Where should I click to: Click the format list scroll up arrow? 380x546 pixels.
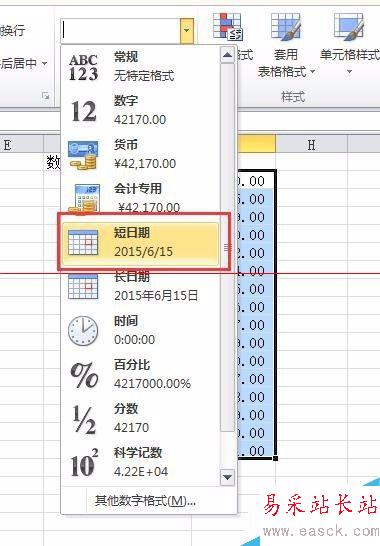pos(227,55)
